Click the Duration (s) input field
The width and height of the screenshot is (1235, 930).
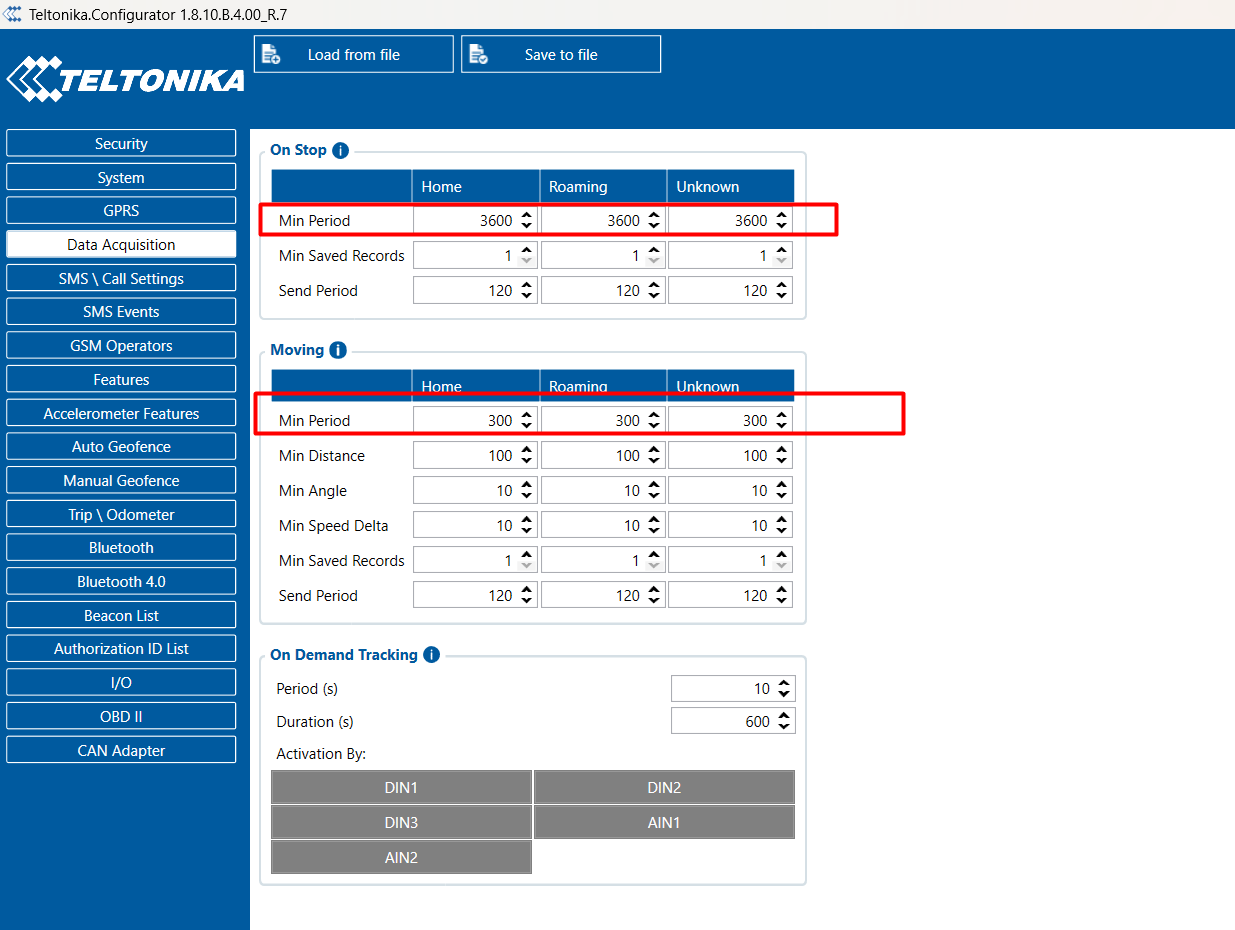click(722, 721)
